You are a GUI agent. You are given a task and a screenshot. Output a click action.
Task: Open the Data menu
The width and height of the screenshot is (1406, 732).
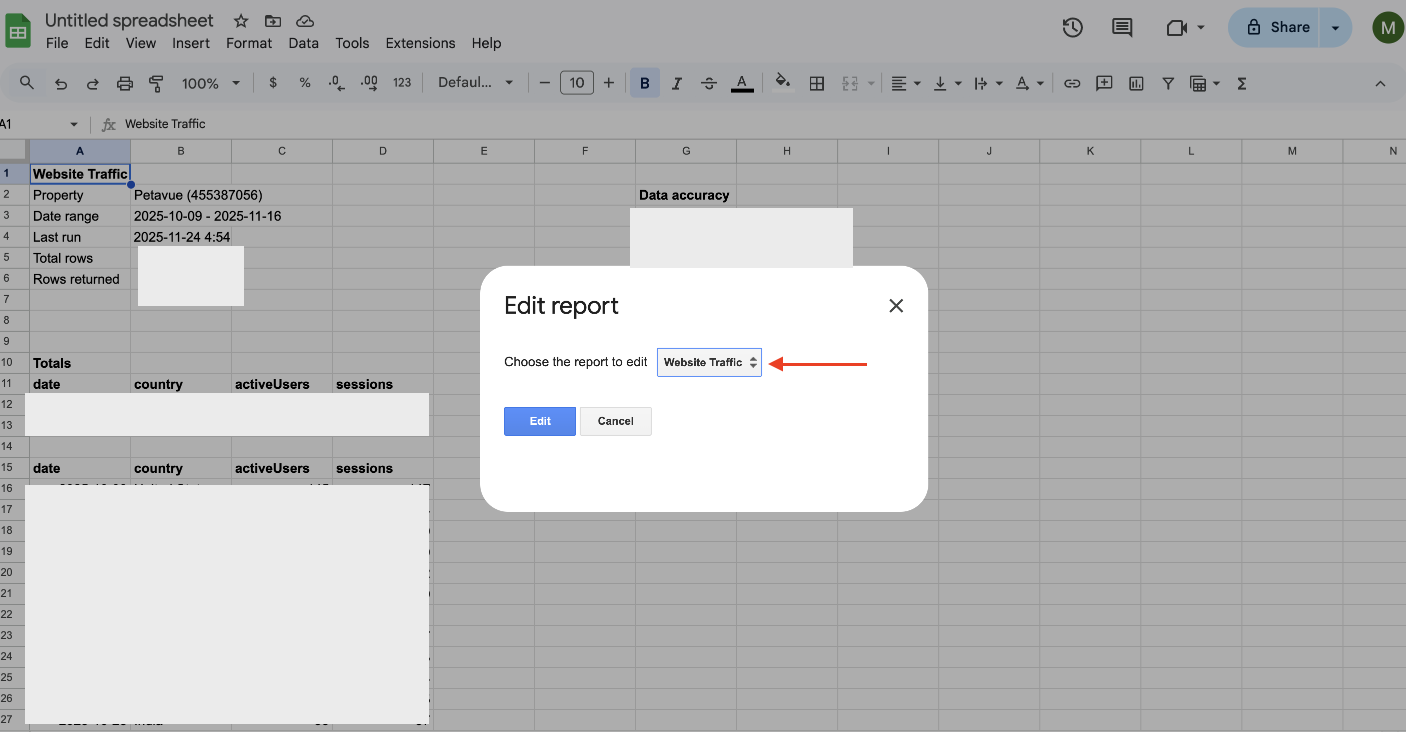(x=303, y=43)
